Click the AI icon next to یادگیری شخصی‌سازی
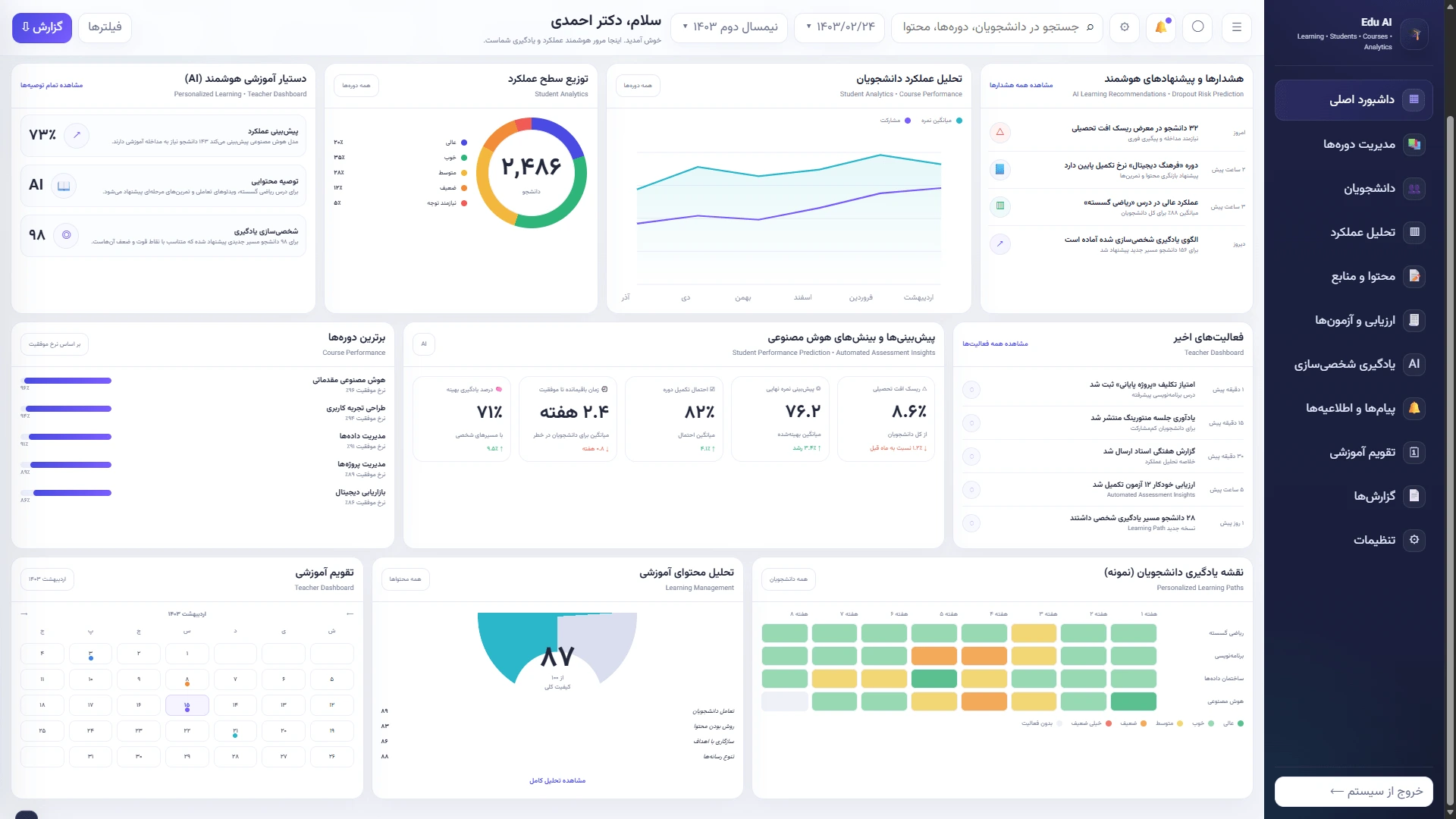1456x819 pixels. pos(1414,364)
